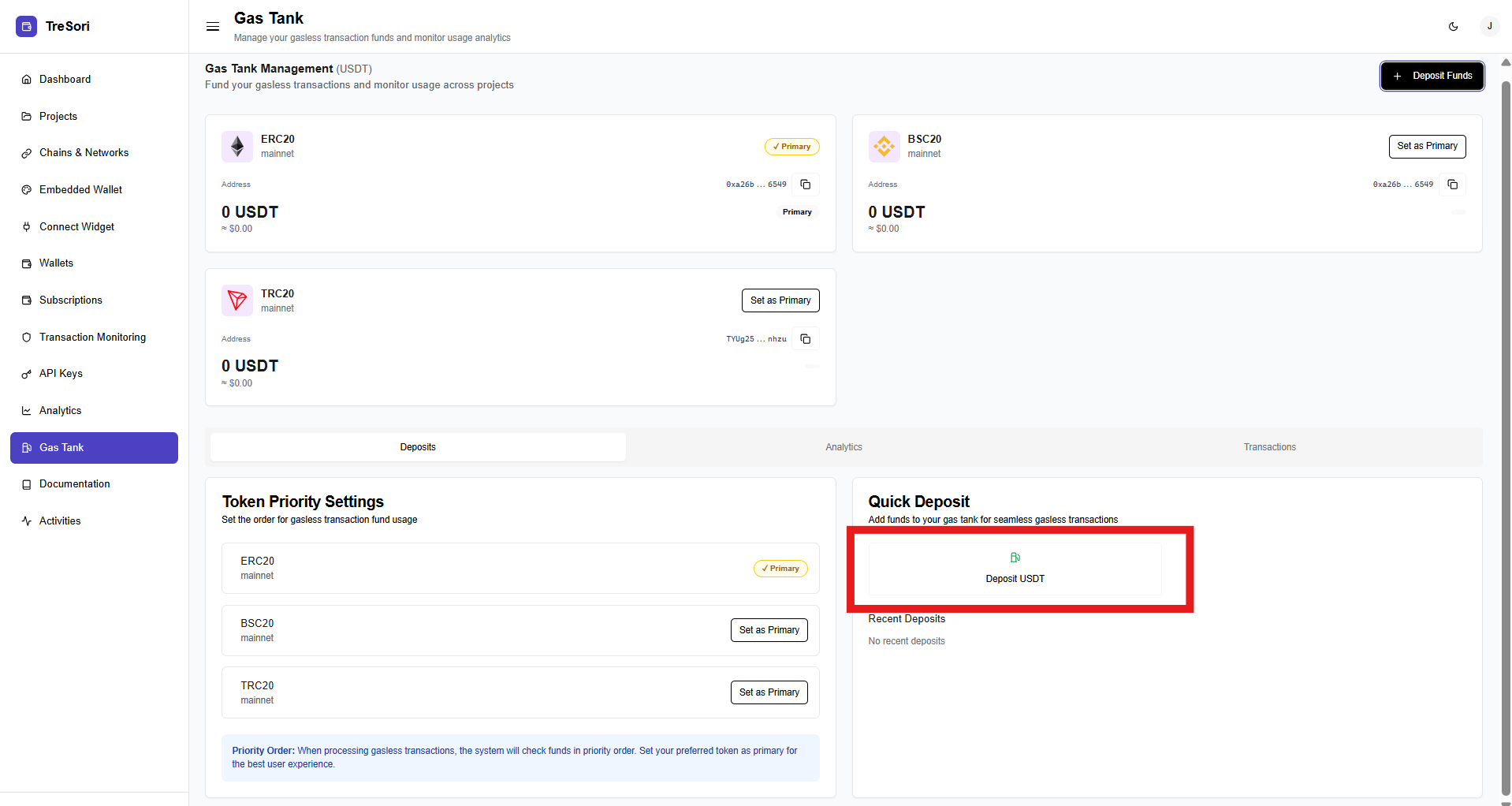Toggle dark mode moon icon
1512x806 pixels.
coord(1453,26)
